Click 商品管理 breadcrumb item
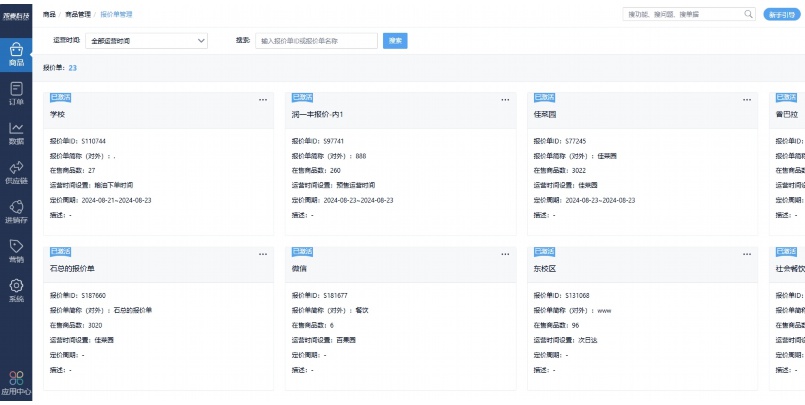Viewport: 805px width, 405px height. (78, 15)
